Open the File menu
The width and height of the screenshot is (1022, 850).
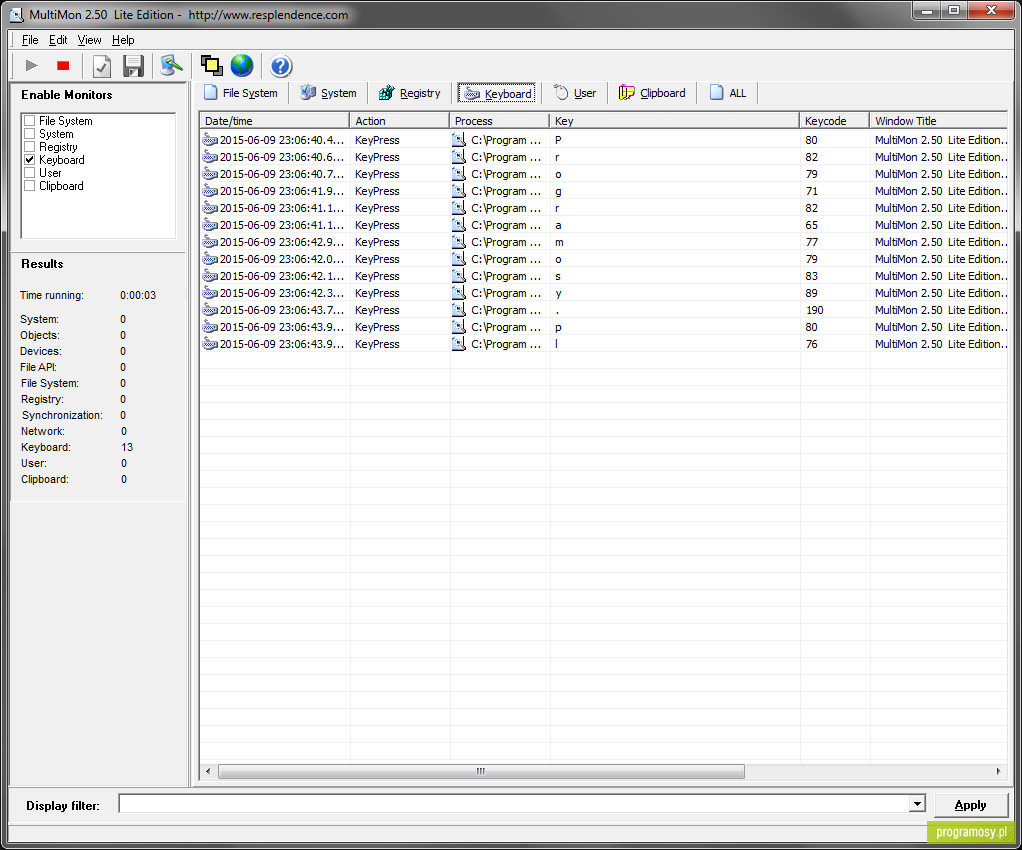(x=30, y=40)
